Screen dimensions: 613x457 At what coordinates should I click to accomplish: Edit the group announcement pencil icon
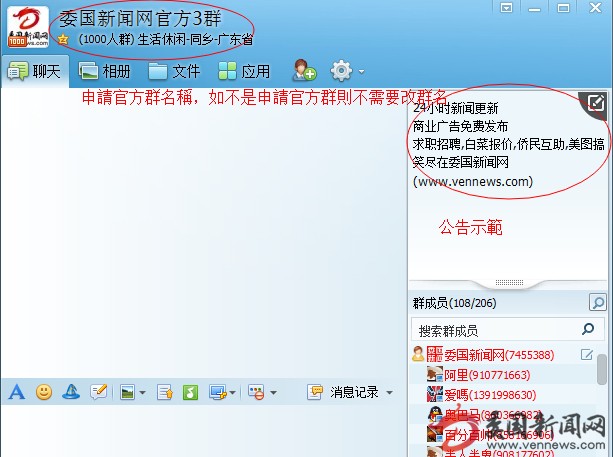pos(595,103)
